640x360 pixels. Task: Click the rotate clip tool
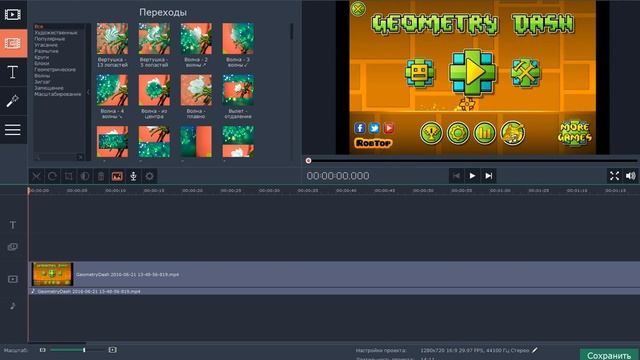(52, 176)
